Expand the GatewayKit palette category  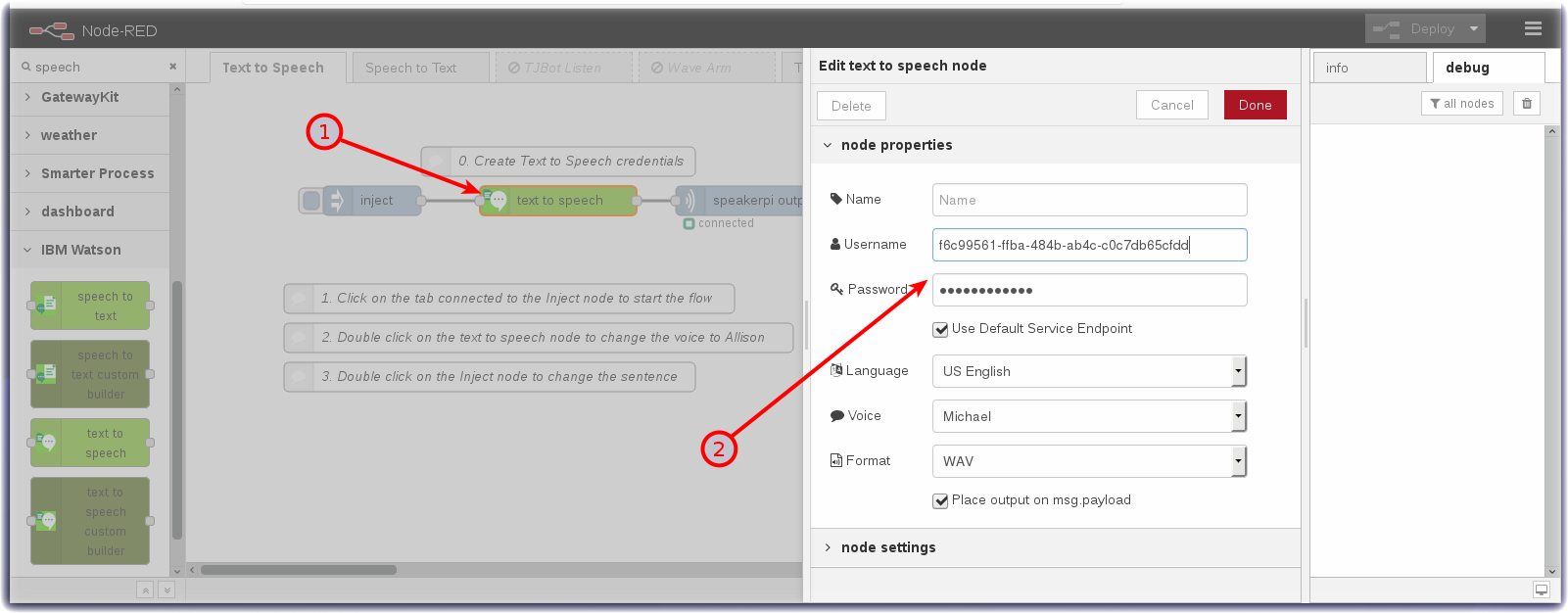coord(90,97)
